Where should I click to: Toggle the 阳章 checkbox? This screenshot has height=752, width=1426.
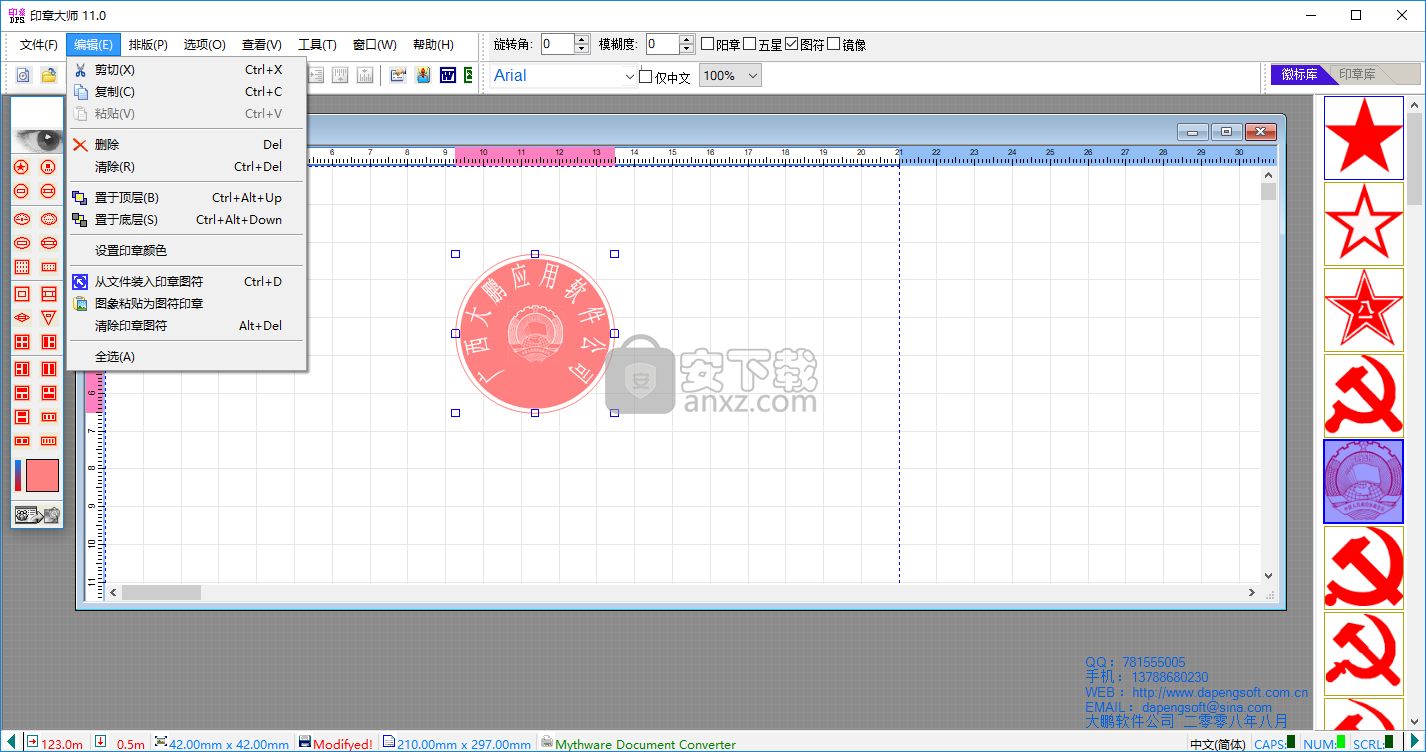point(708,44)
